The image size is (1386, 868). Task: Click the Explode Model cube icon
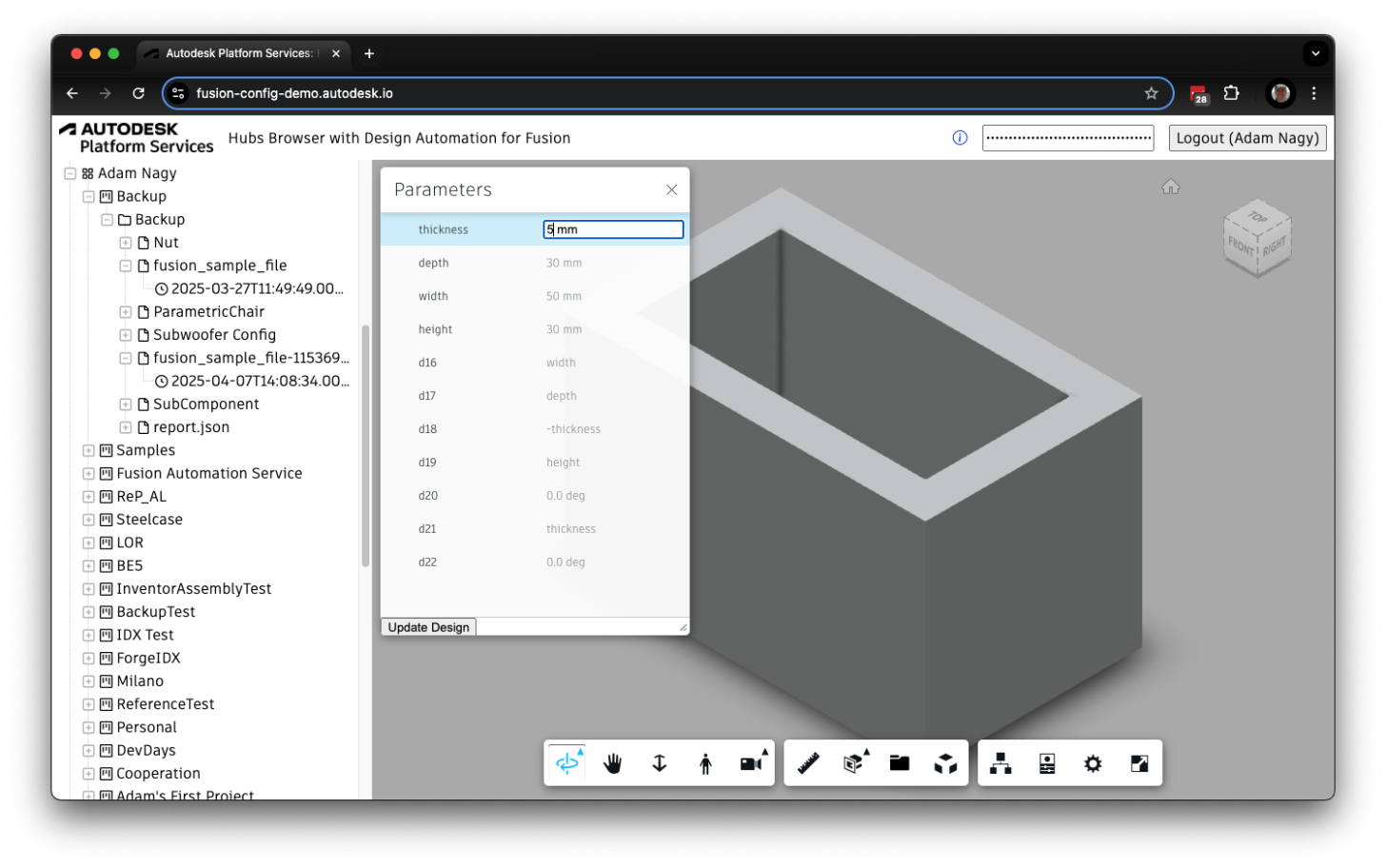point(945,762)
